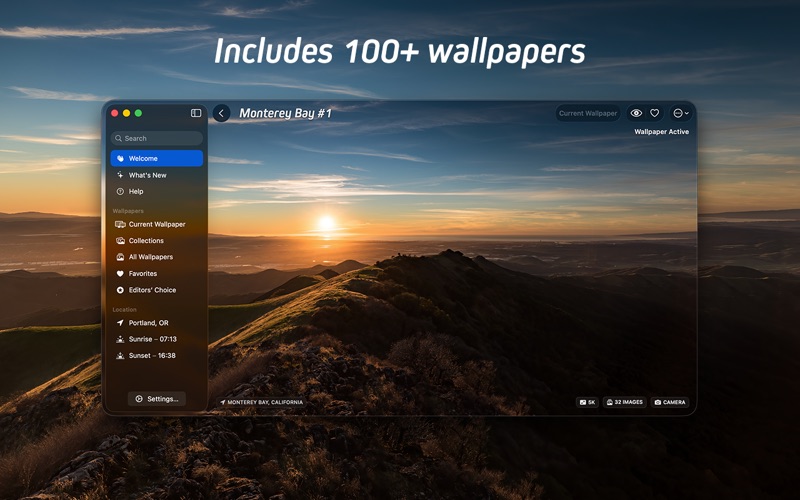
Task: Click the 32 Images badge
Action: pyautogui.click(x=624, y=402)
